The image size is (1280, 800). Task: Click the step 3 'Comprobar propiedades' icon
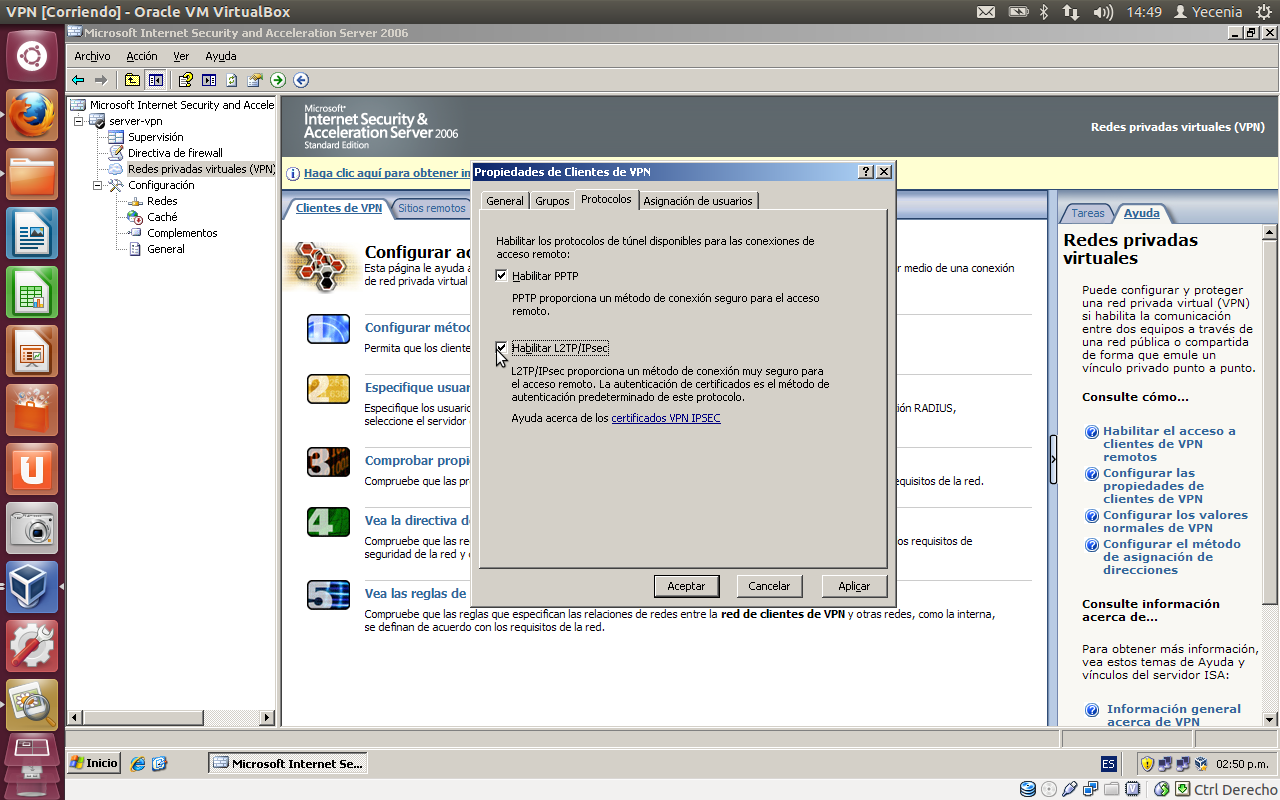pyautogui.click(x=328, y=462)
